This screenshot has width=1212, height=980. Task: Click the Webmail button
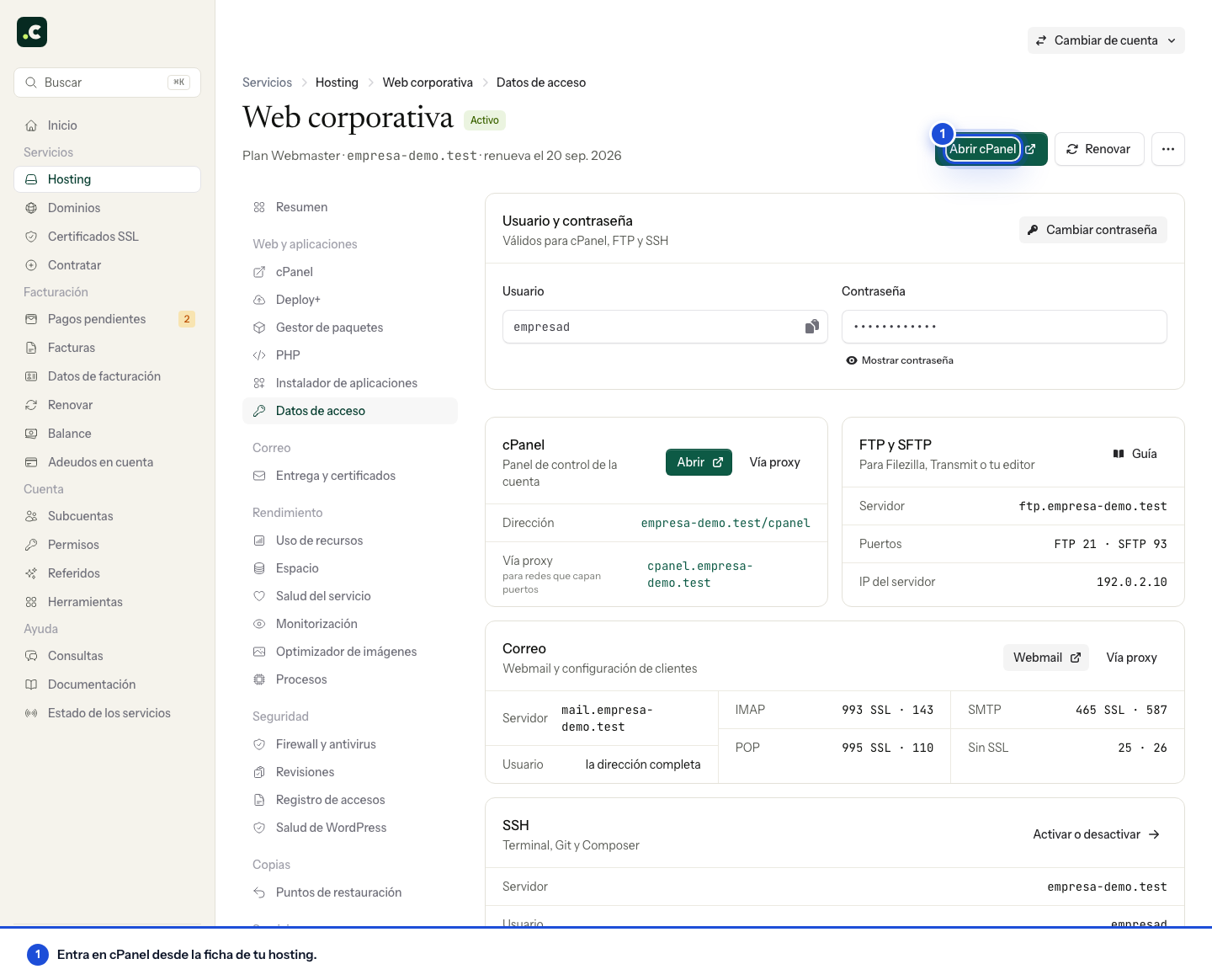[x=1046, y=658]
